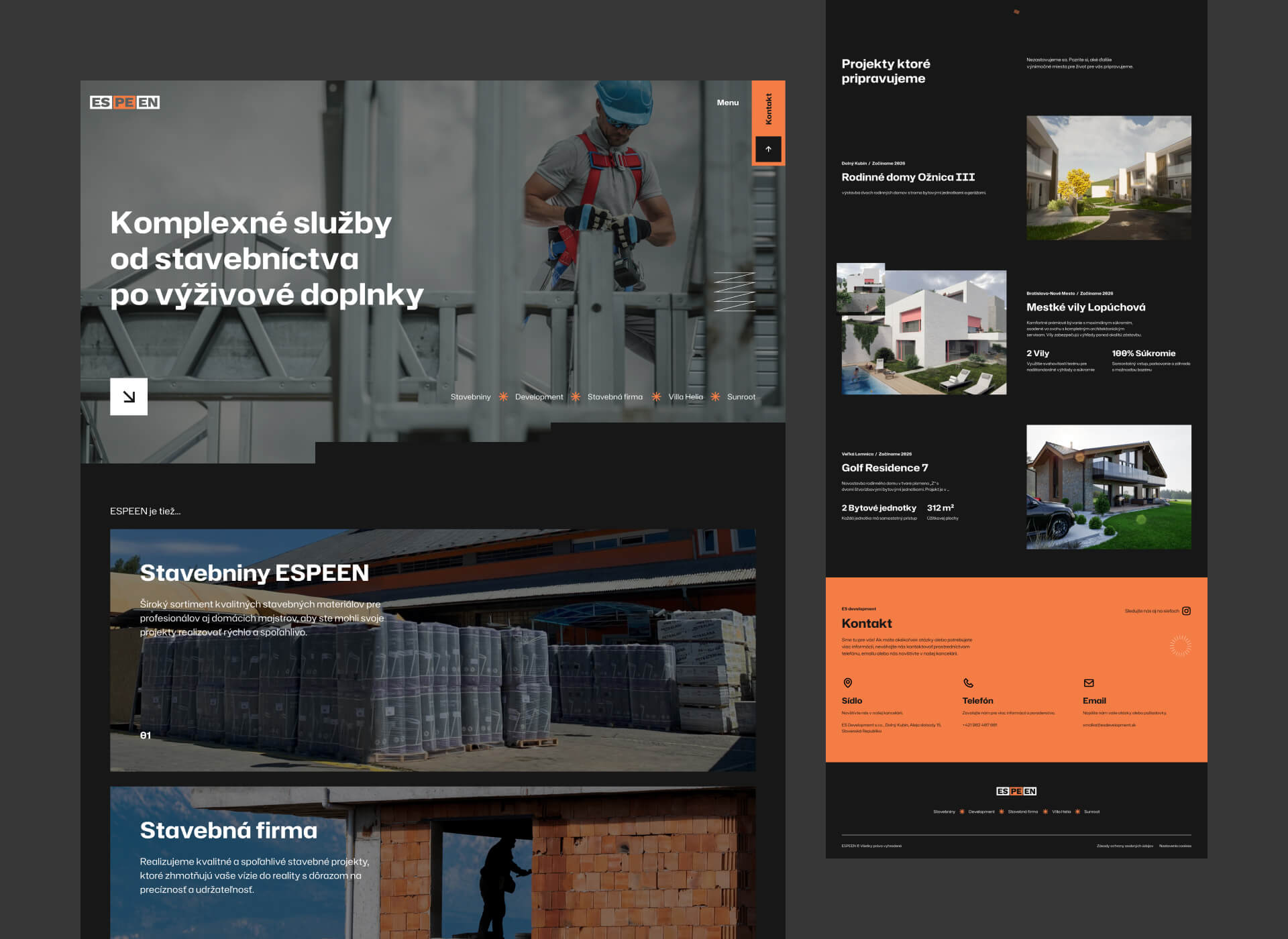Click the Telefón heading

click(x=977, y=701)
